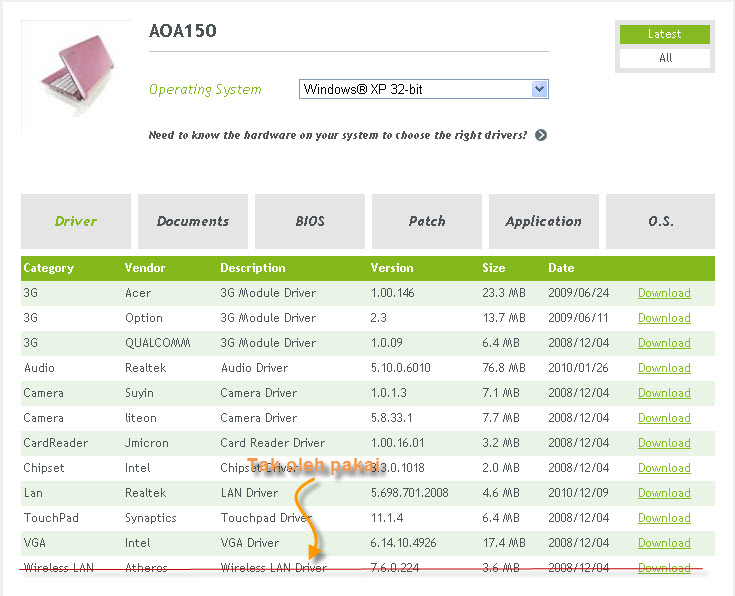This screenshot has width=735, height=596.
Task: Click the Chipset category cell
Action: [44, 468]
